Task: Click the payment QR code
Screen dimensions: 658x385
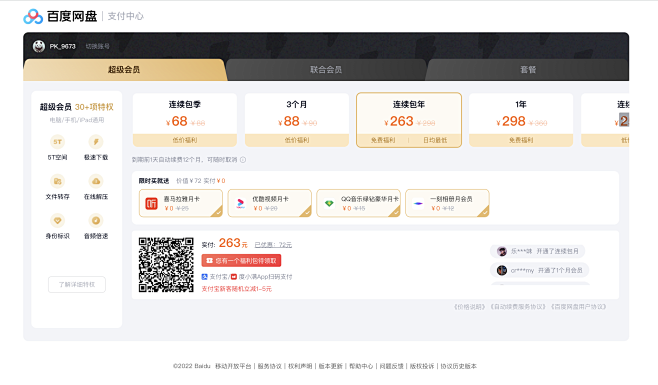Action: (166, 265)
